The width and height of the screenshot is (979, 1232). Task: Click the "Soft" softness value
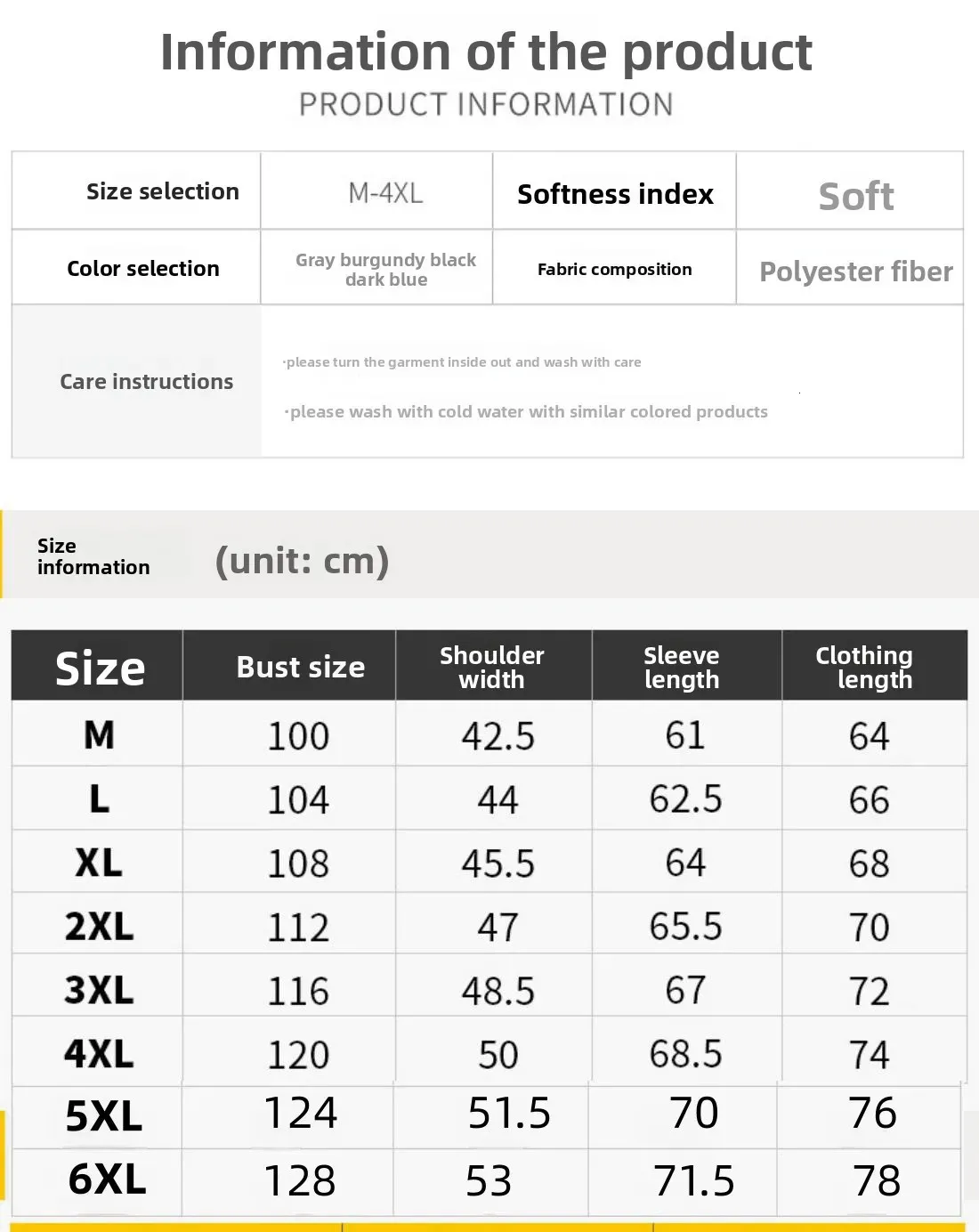pos(855,196)
